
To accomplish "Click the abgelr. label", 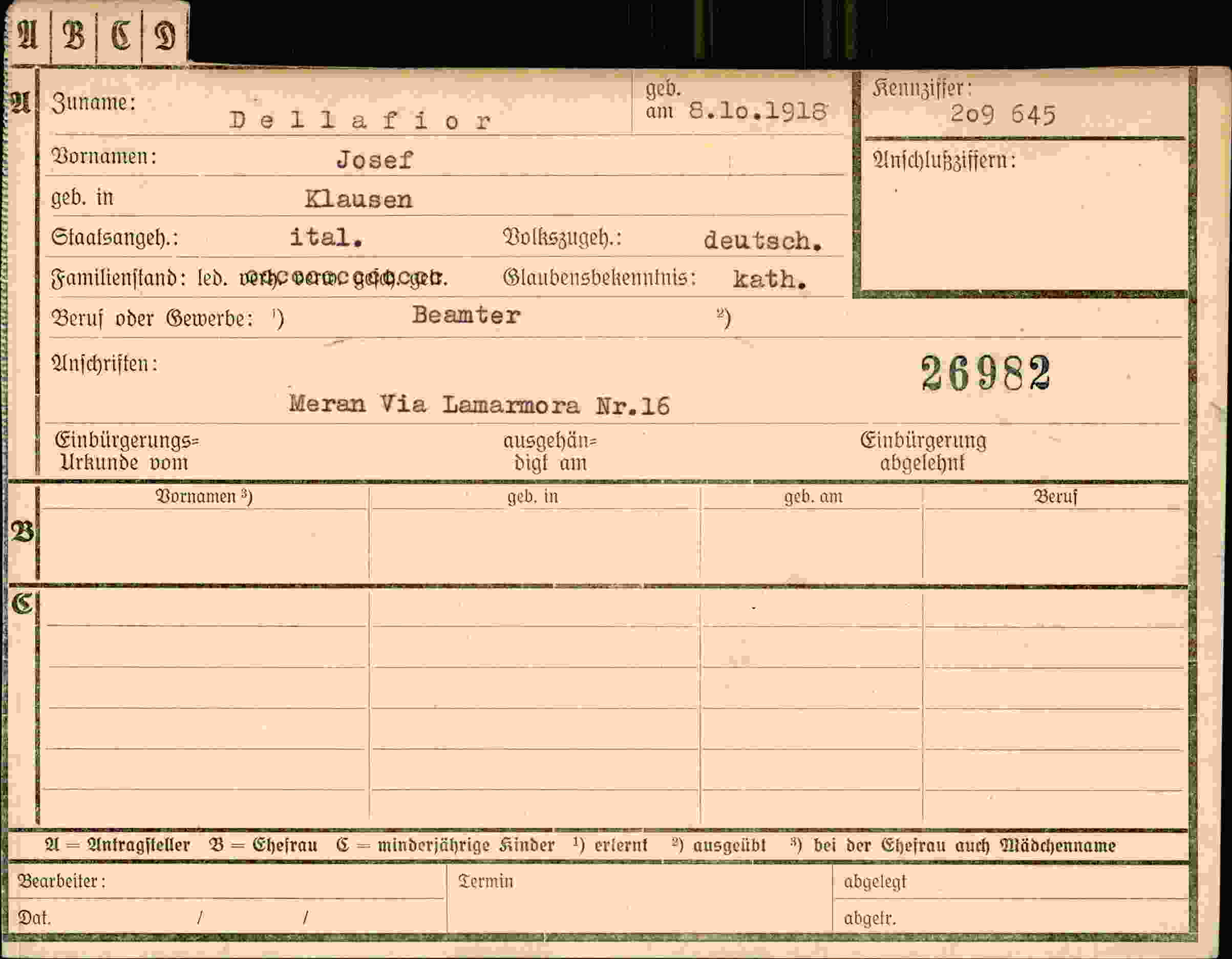I will click(870, 919).
